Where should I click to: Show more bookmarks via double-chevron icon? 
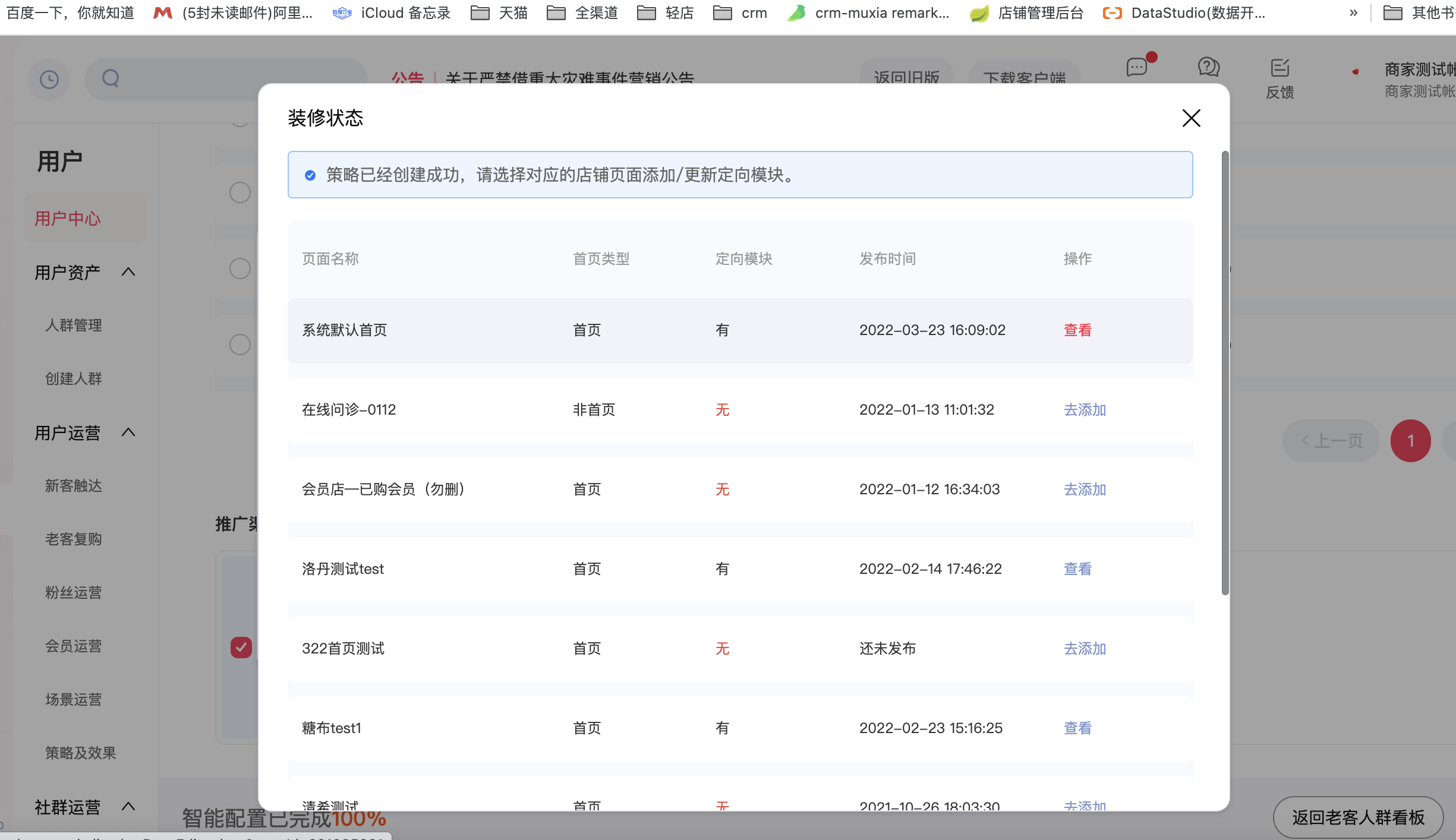coord(1353,13)
